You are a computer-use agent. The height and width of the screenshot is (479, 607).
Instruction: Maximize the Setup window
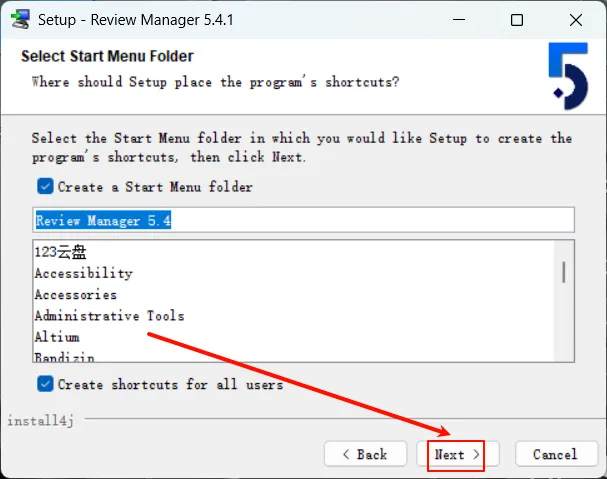[x=517, y=19]
